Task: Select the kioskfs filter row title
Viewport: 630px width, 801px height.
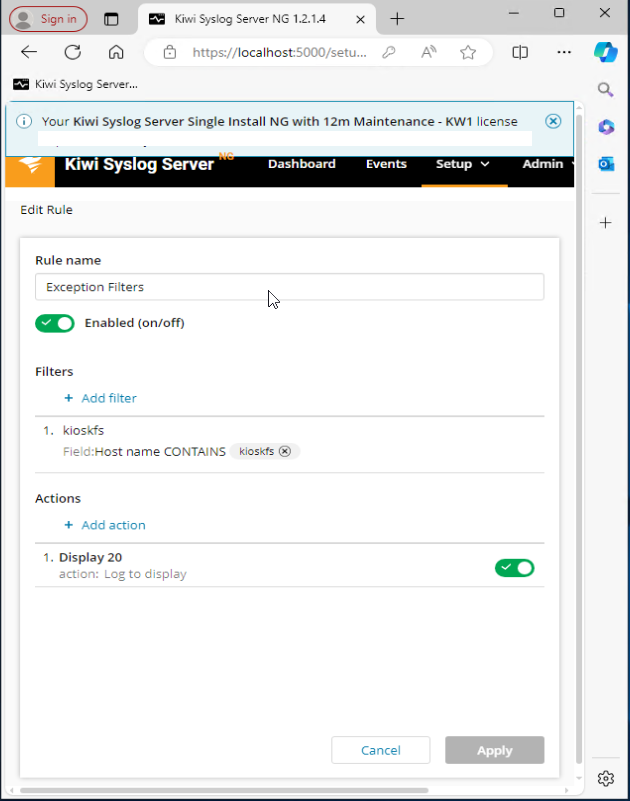Action: 83,430
